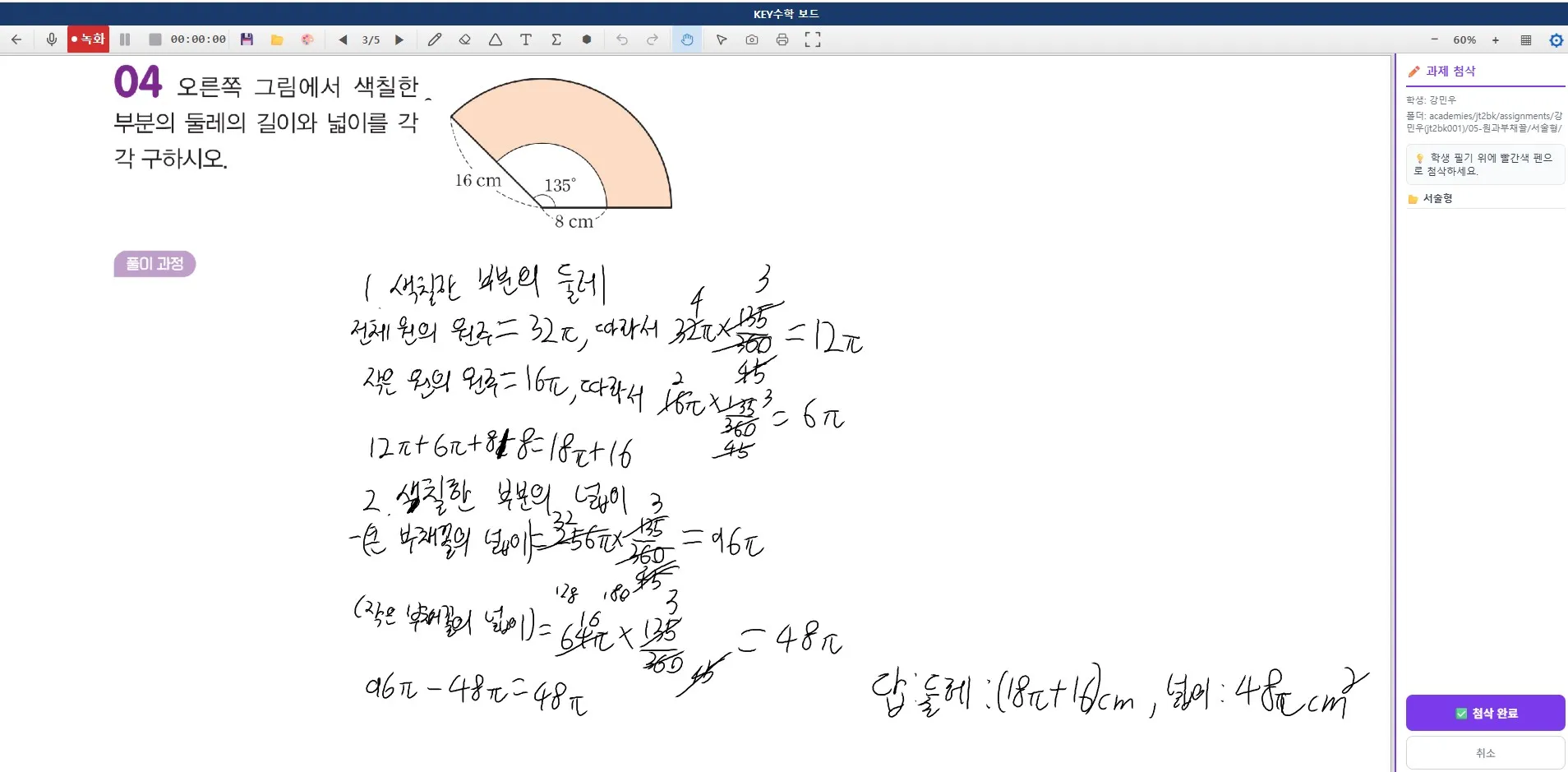Select the Pen tool
Screen dimensions: 1568x772
click(x=435, y=39)
